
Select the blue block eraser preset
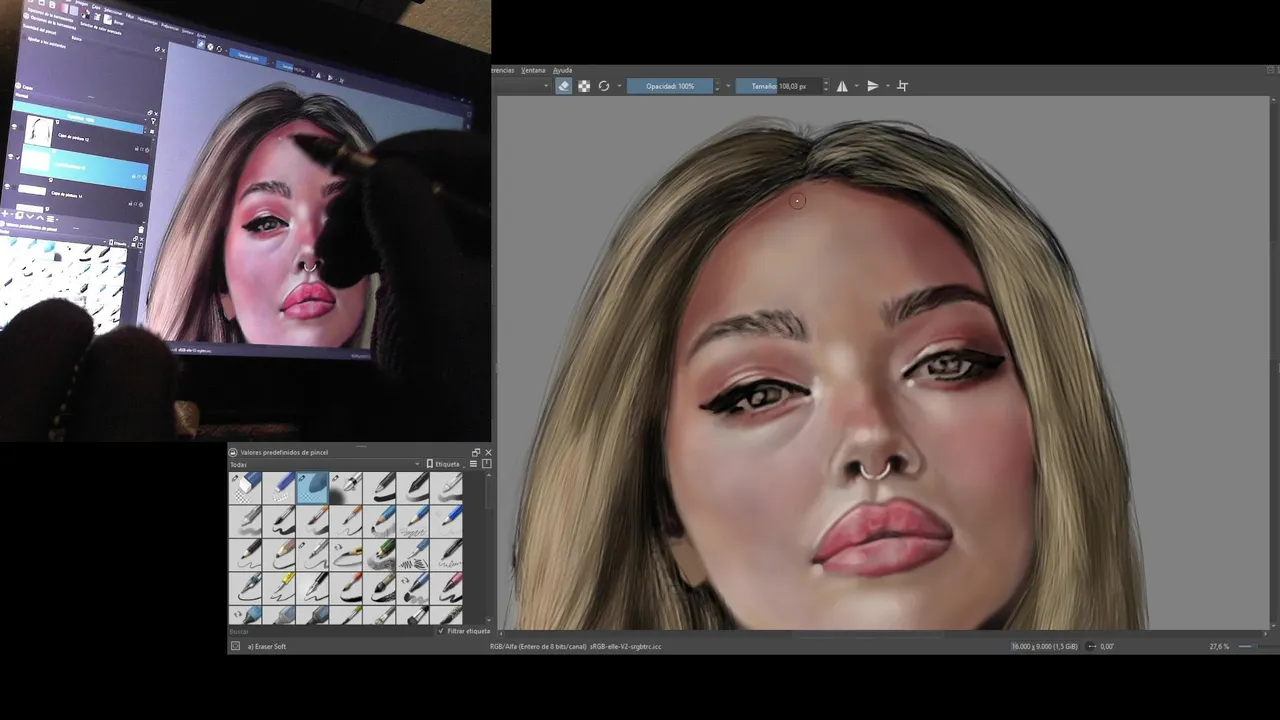[245, 487]
